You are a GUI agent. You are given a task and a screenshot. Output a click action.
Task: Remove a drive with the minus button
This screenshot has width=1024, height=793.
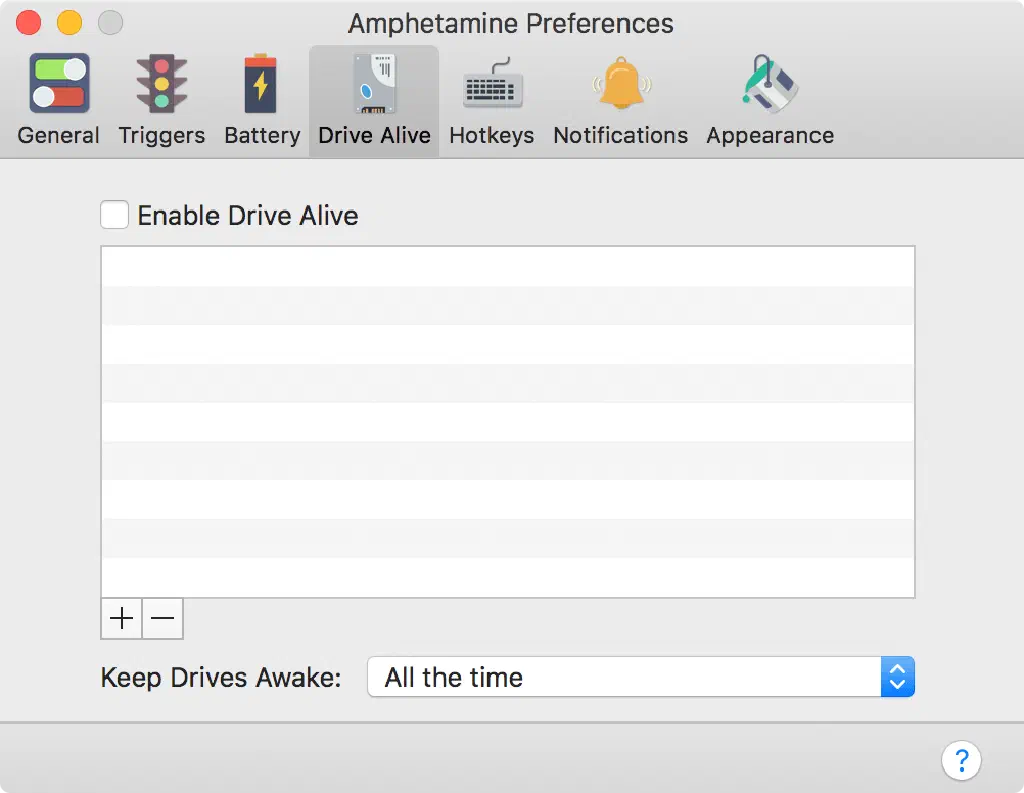coord(163,619)
